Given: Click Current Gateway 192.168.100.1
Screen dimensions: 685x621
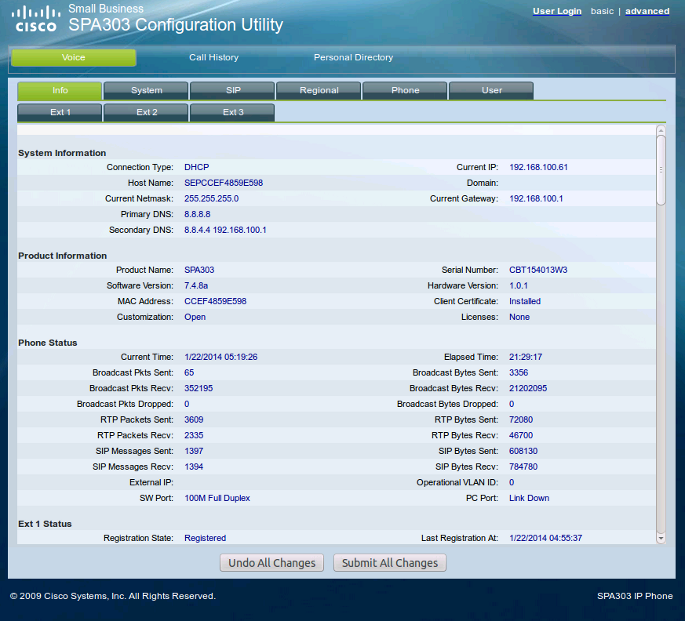Looking at the screenshot, I should [x=536, y=199].
